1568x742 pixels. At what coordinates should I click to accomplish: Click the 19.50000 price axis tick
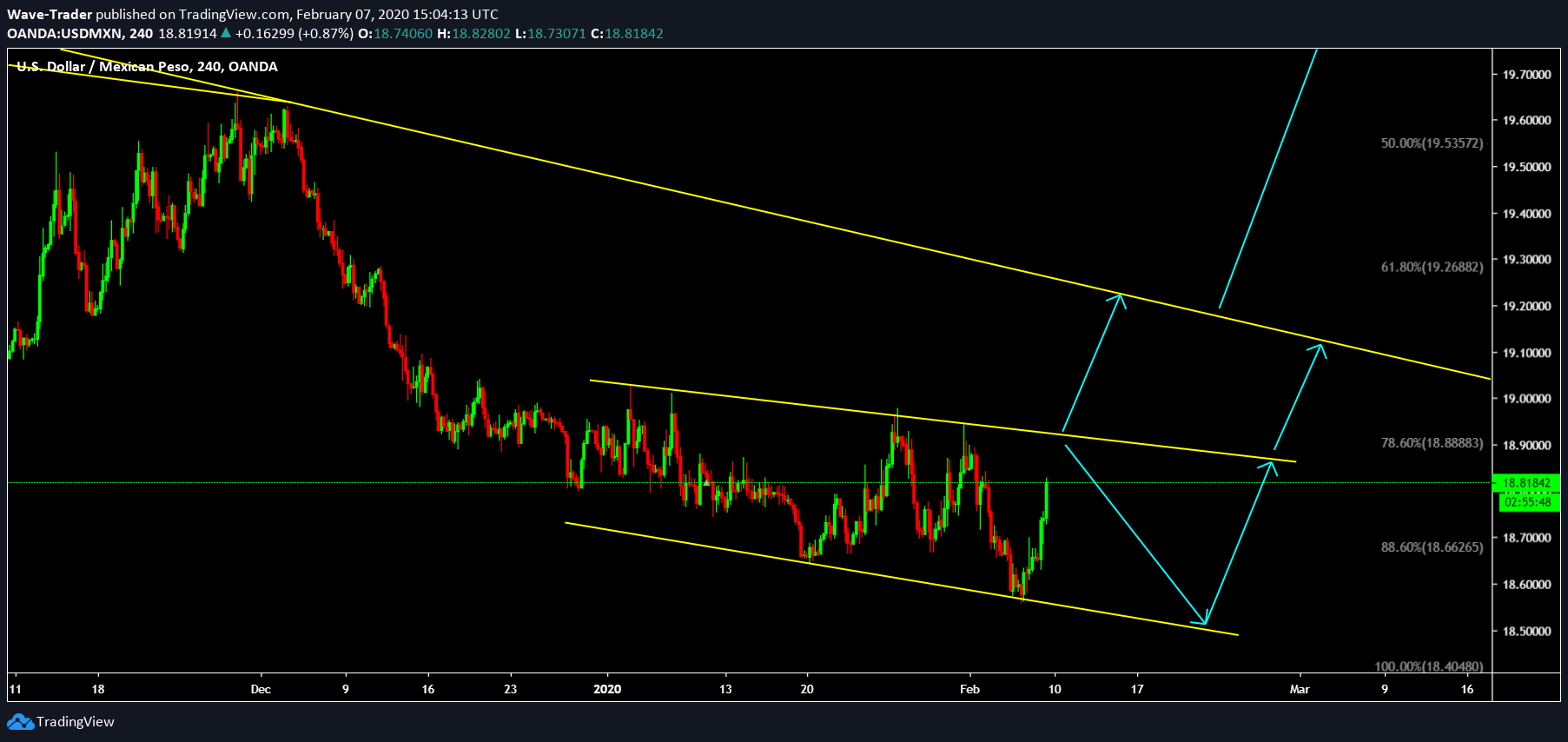(x=1526, y=168)
